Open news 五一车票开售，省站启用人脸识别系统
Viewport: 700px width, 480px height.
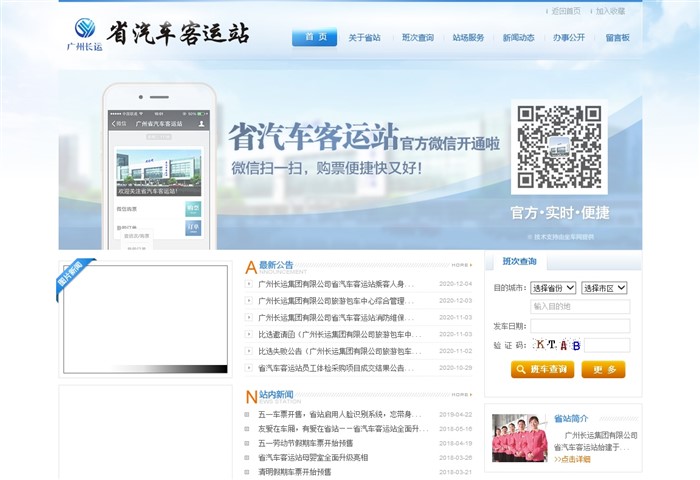(x=340, y=414)
